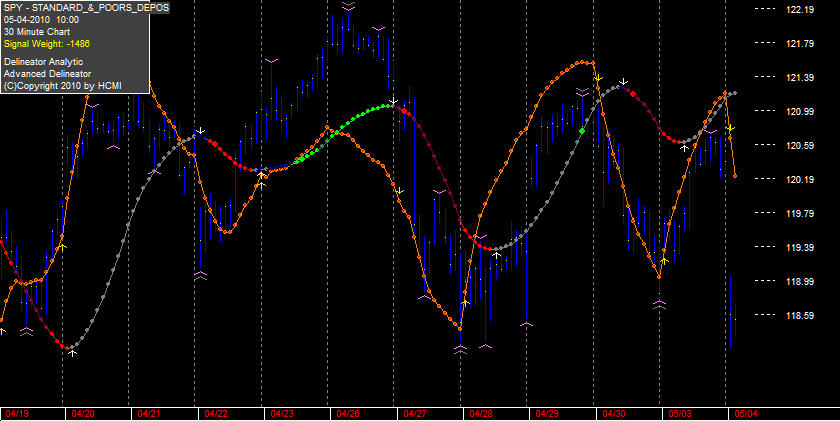Click the Advanced Delineator text in the info box

click(47, 74)
